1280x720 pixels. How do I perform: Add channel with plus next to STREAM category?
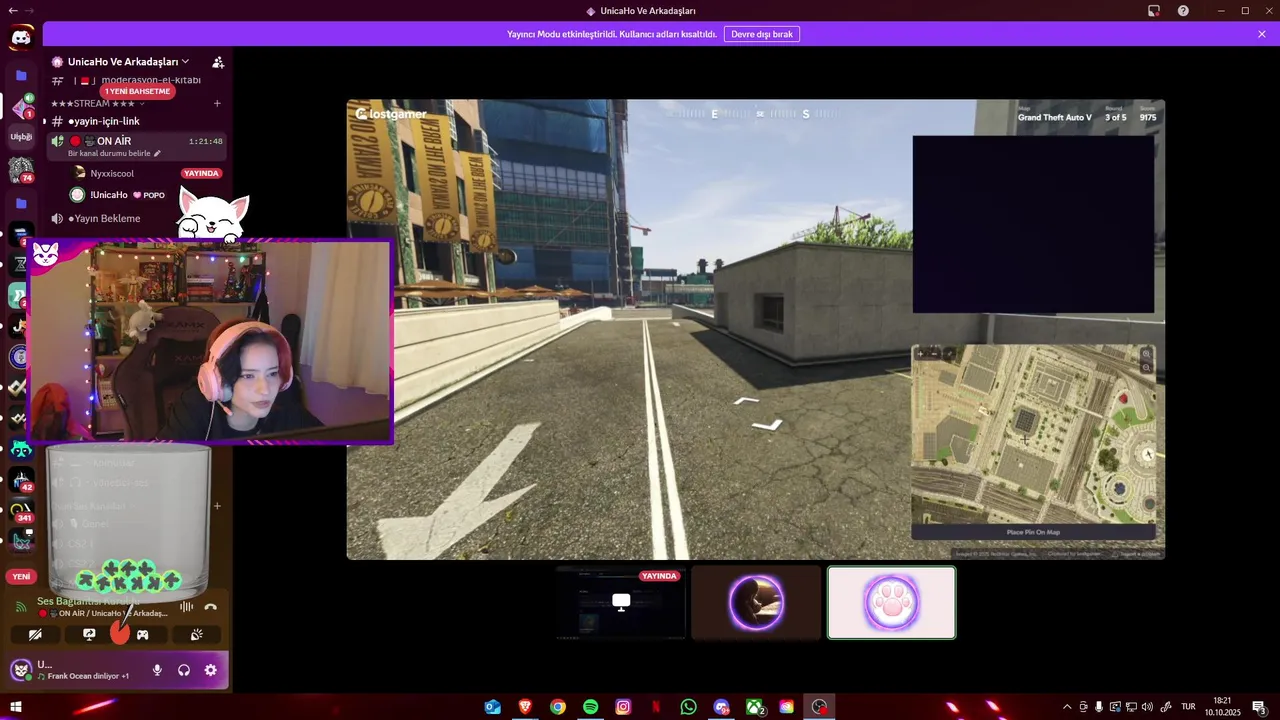click(x=217, y=104)
